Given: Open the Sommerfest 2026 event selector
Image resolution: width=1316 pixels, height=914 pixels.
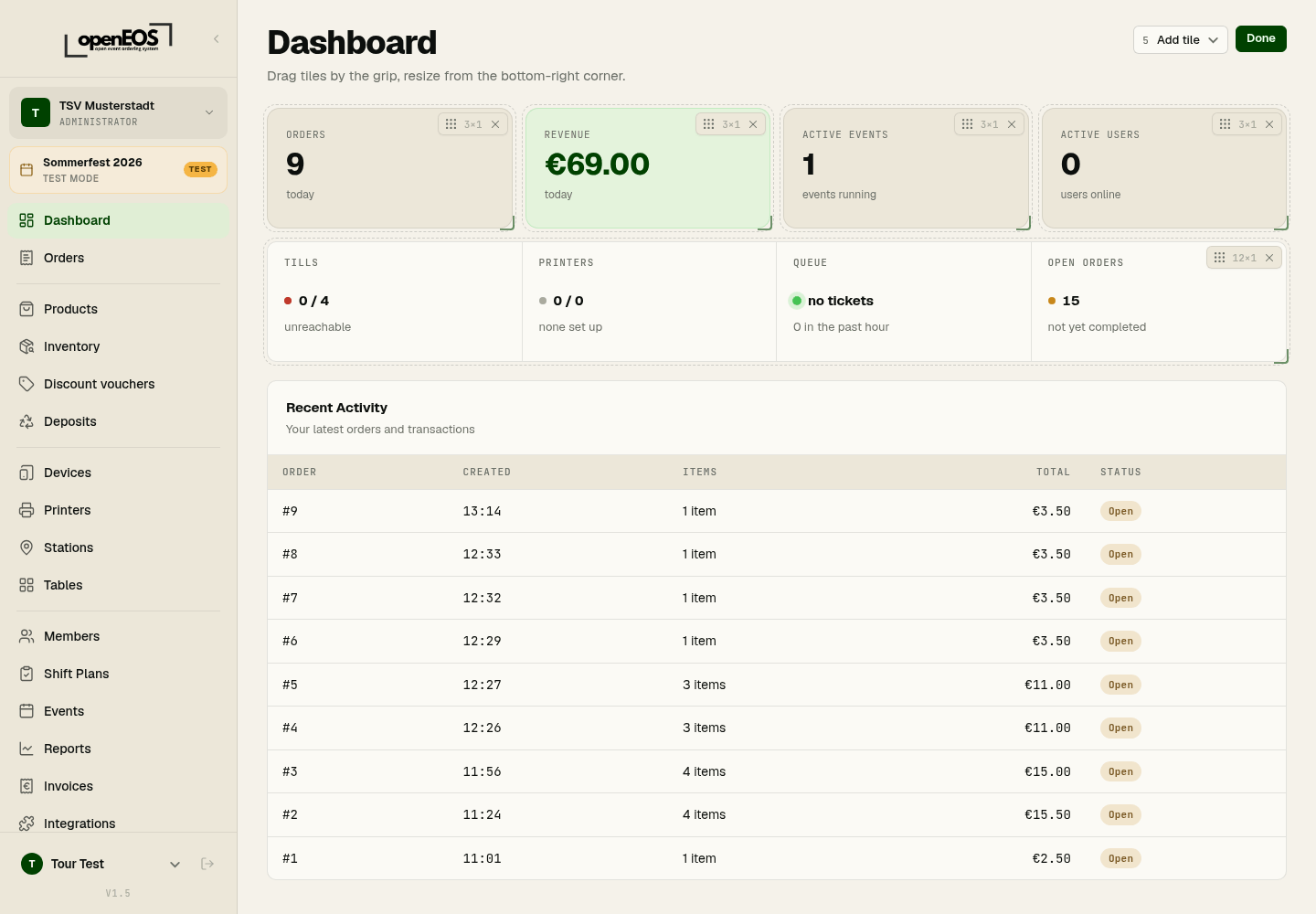Looking at the screenshot, I should (118, 170).
